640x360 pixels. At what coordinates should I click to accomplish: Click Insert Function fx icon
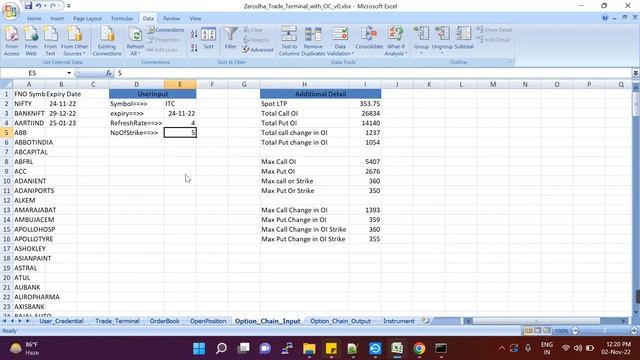(109, 73)
